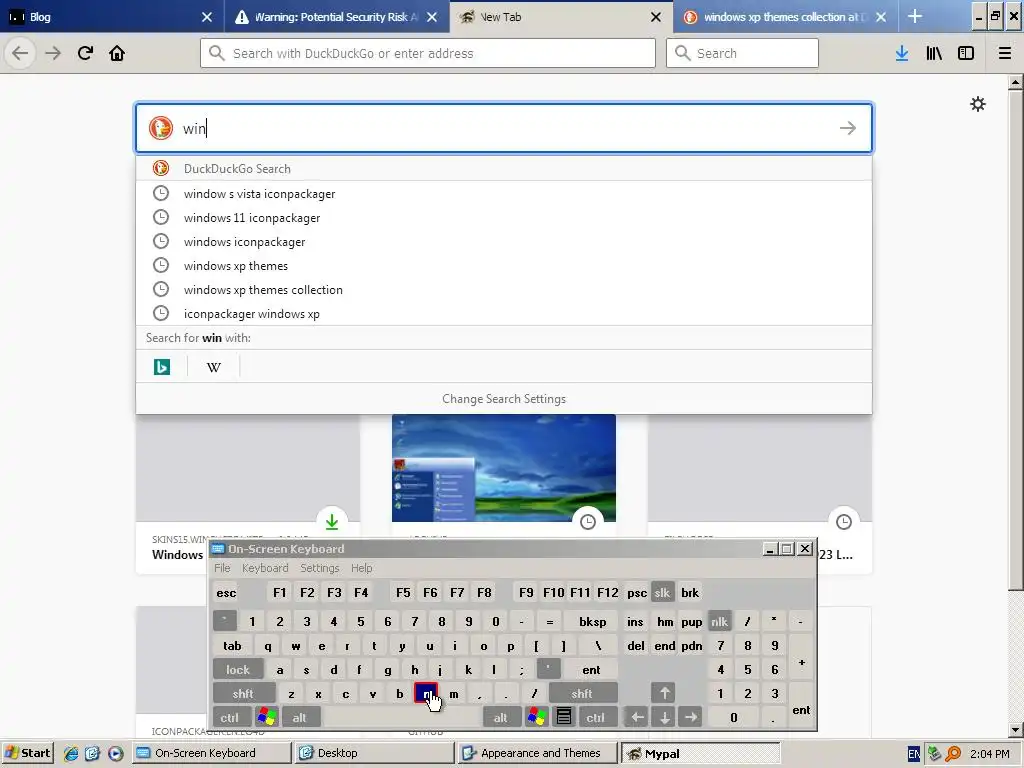Search with Wikipedia engine icon

point(214,367)
